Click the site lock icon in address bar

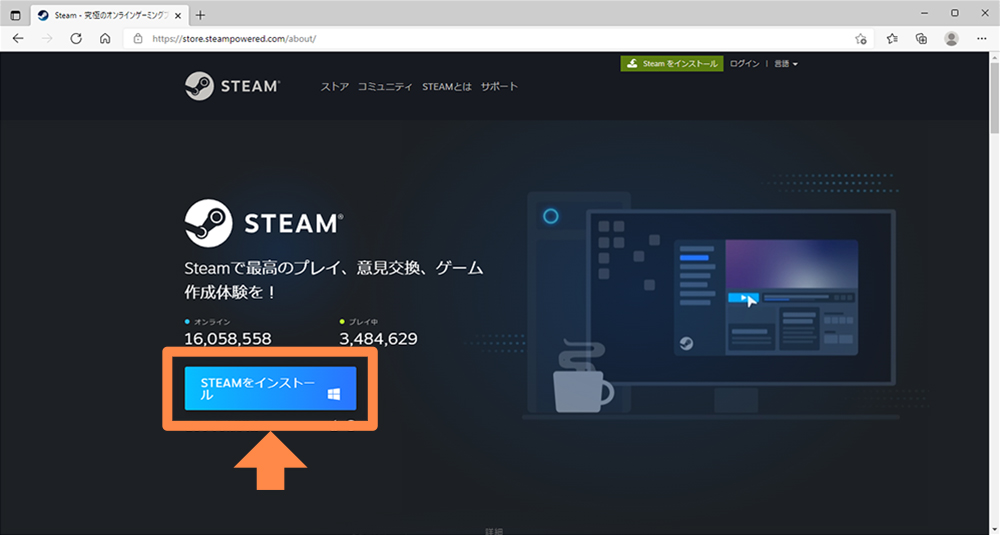(x=139, y=39)
